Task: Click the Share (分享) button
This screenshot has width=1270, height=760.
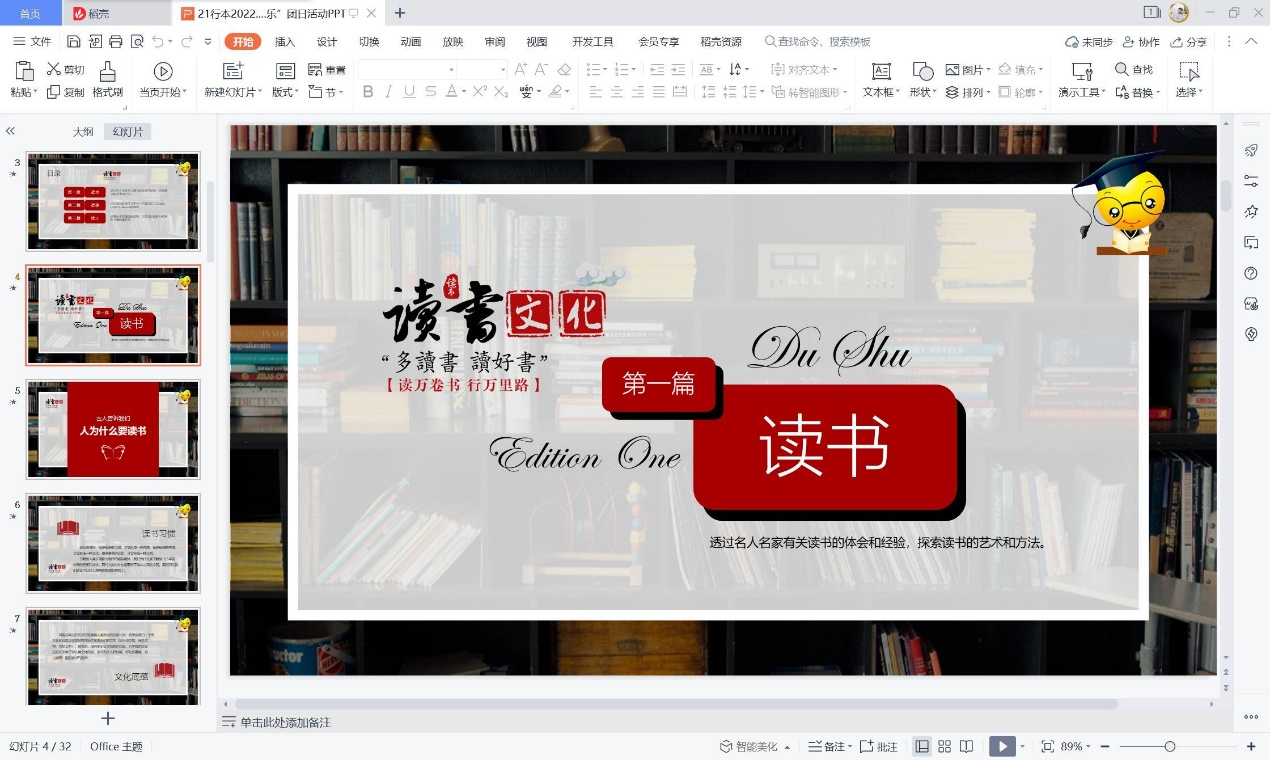Action: click(1187, 42)
